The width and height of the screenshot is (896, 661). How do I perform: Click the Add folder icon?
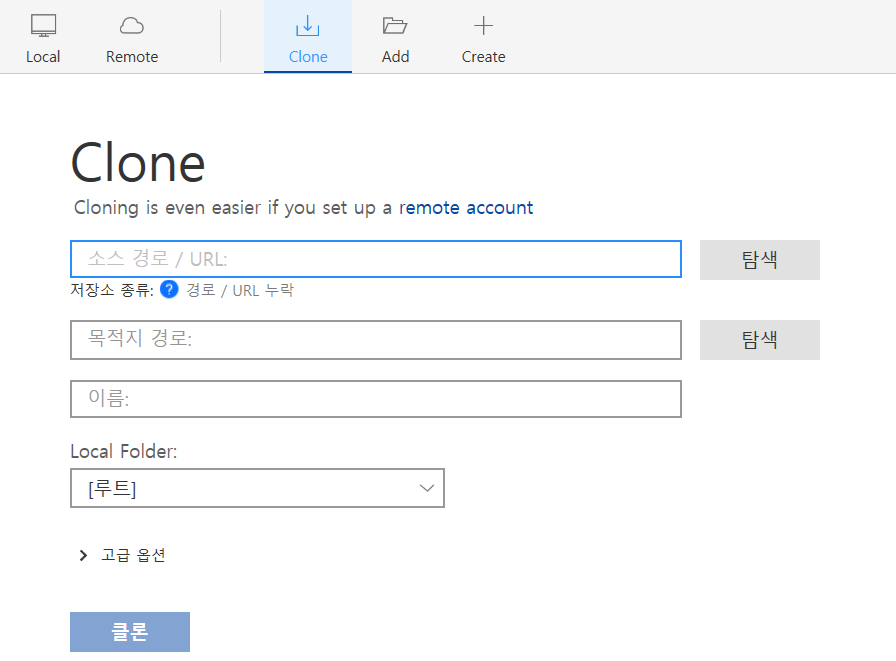coord(395,26)
